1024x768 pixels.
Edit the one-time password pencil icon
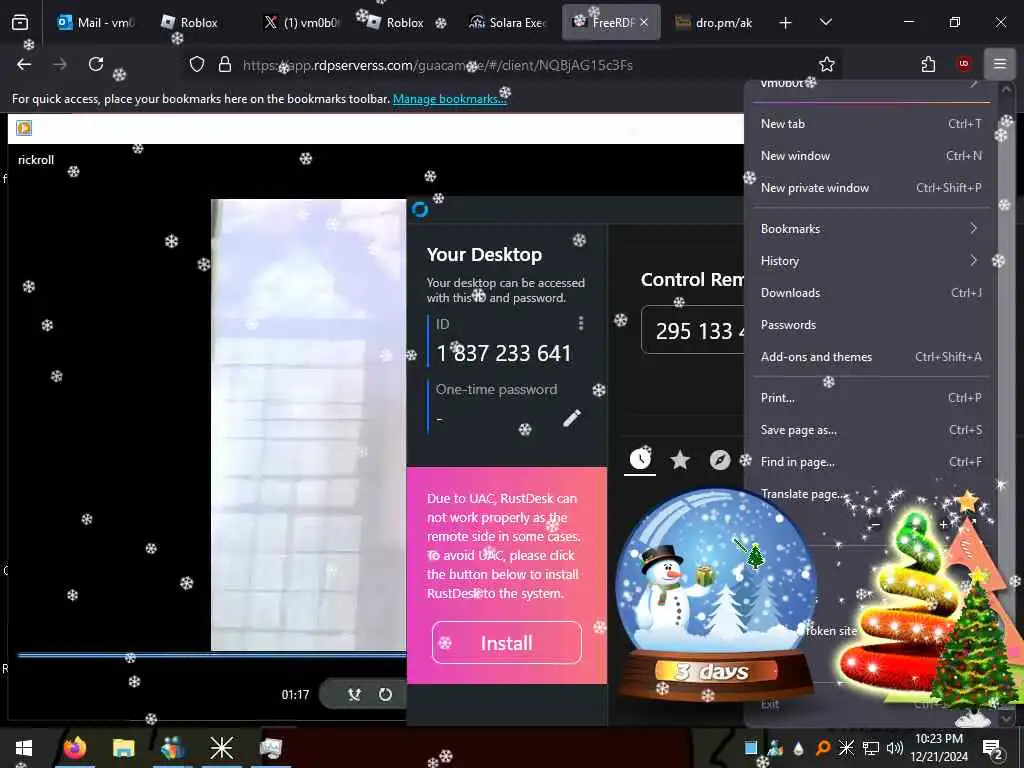pyautogui.click(x=572, y=418)
